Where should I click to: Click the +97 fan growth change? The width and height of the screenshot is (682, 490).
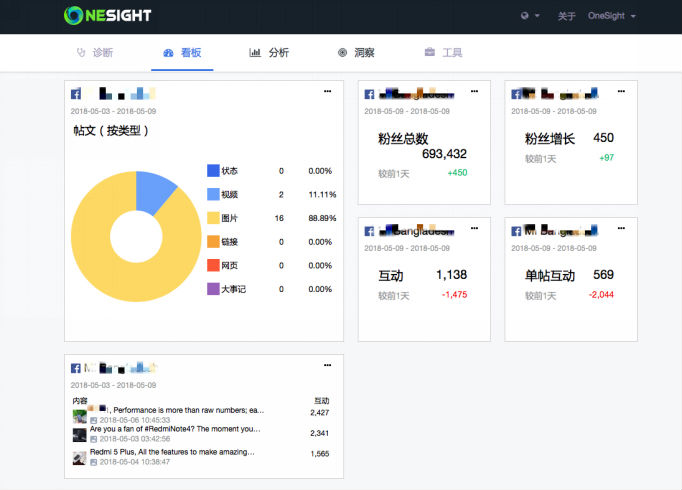(606, 158)
